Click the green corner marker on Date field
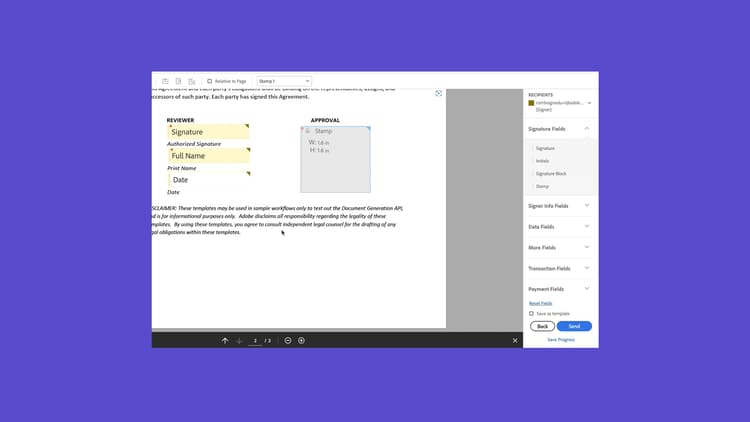750x422 pixels. (x=248, y=174)
